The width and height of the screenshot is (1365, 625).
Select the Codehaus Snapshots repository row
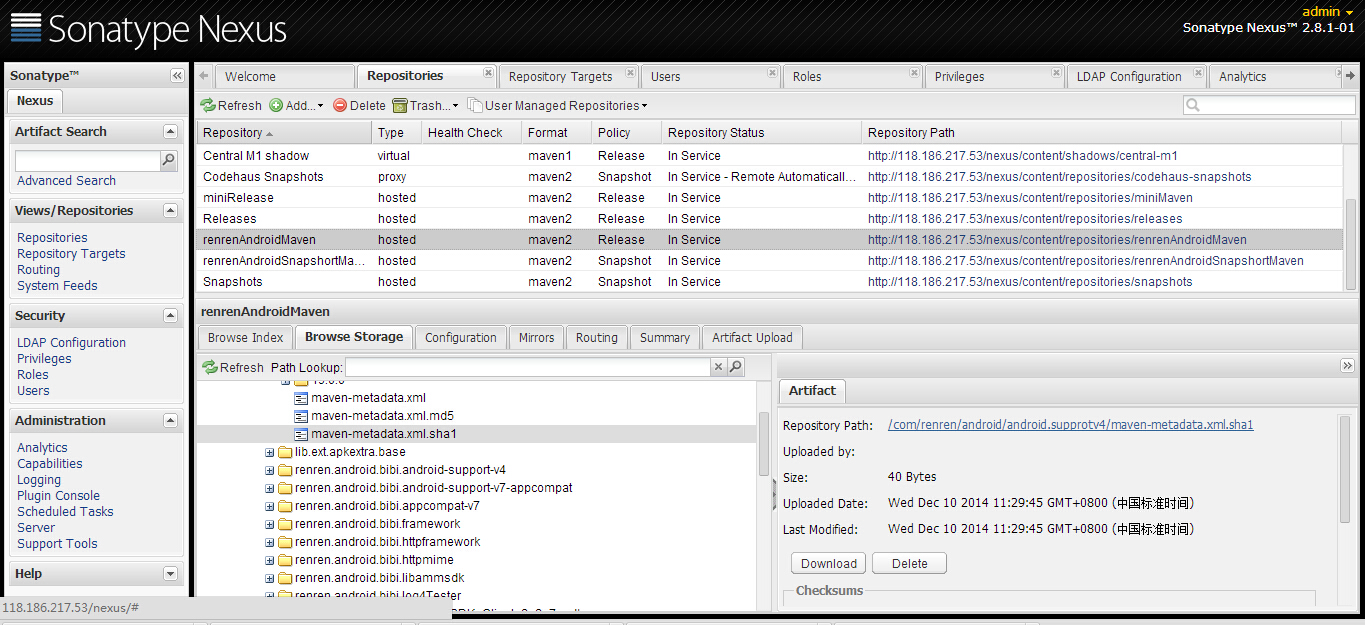[770, 177]
